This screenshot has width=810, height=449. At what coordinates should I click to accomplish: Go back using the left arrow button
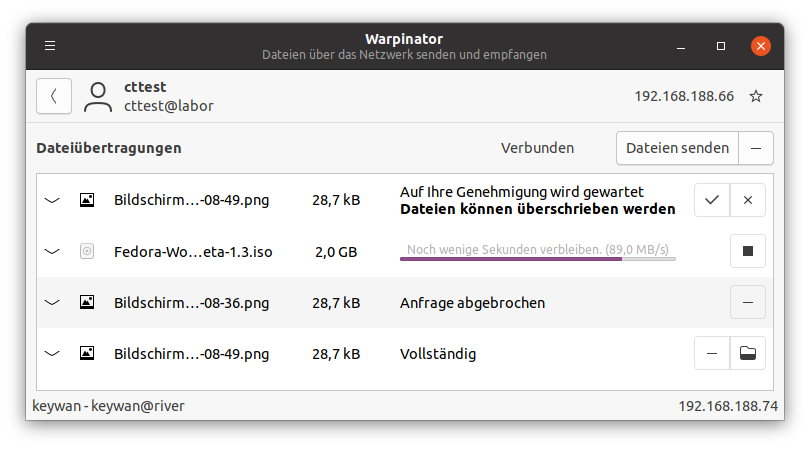point(54,96)
